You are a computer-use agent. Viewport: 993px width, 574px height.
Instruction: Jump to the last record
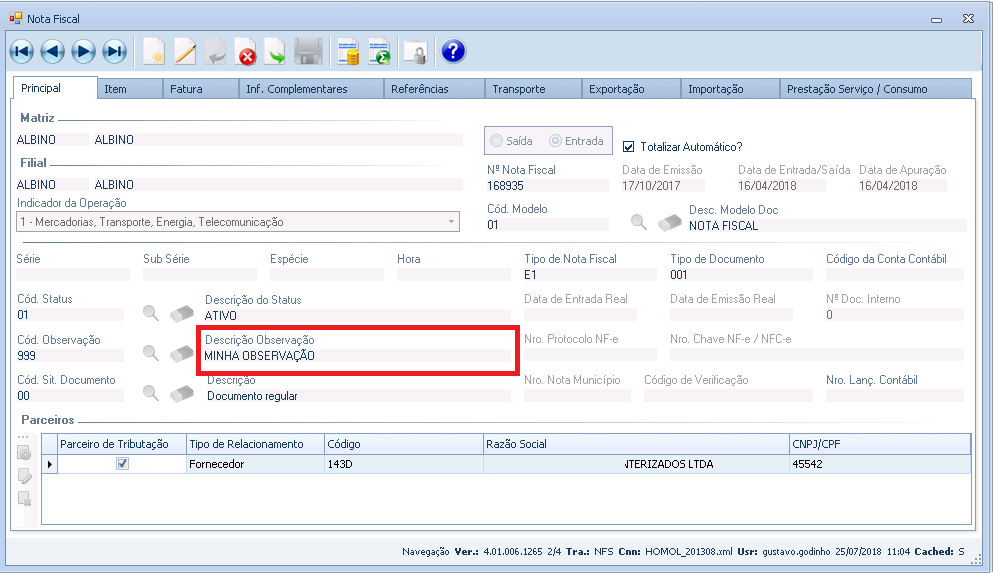114,52
